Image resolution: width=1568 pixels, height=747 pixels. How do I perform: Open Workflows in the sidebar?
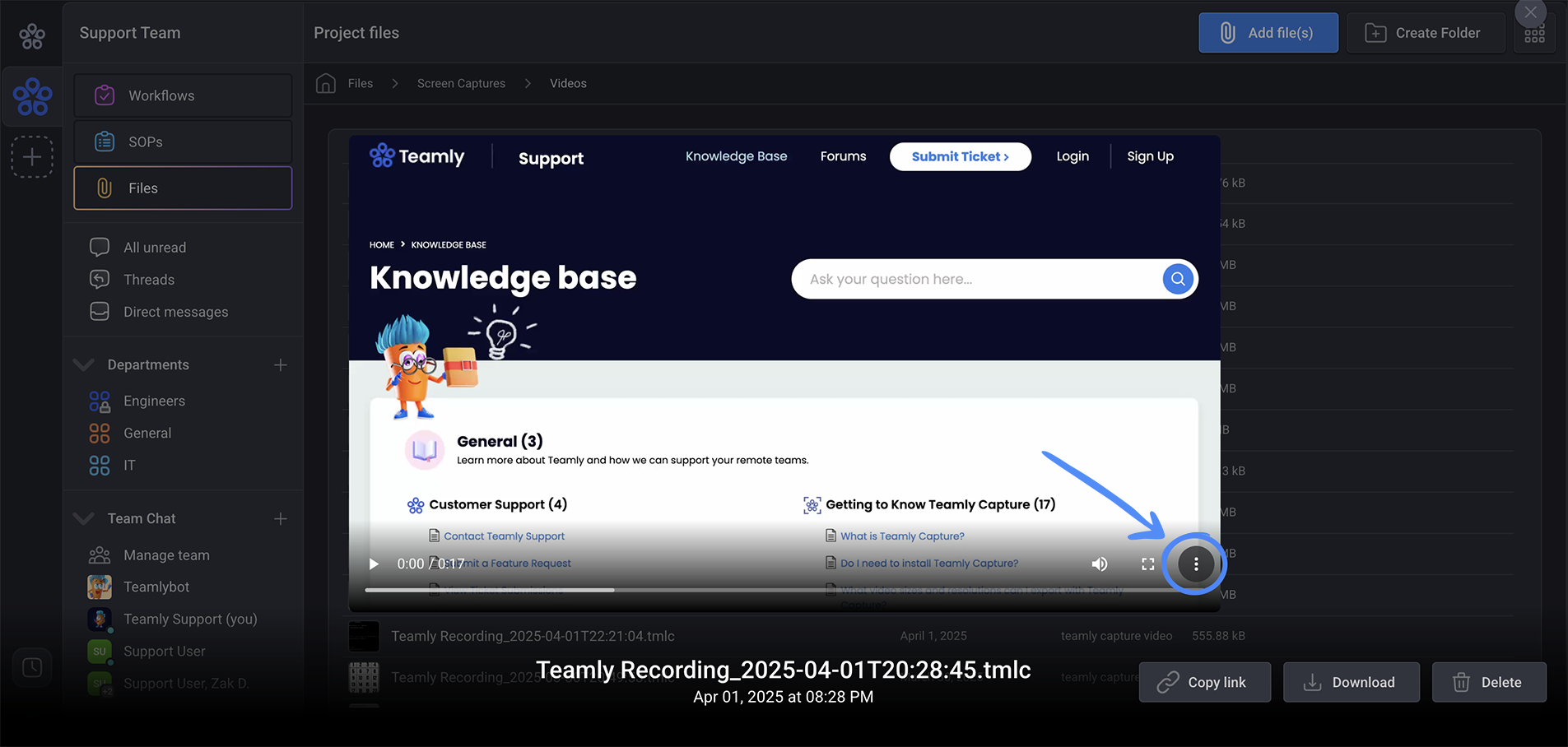coord(183,95)
